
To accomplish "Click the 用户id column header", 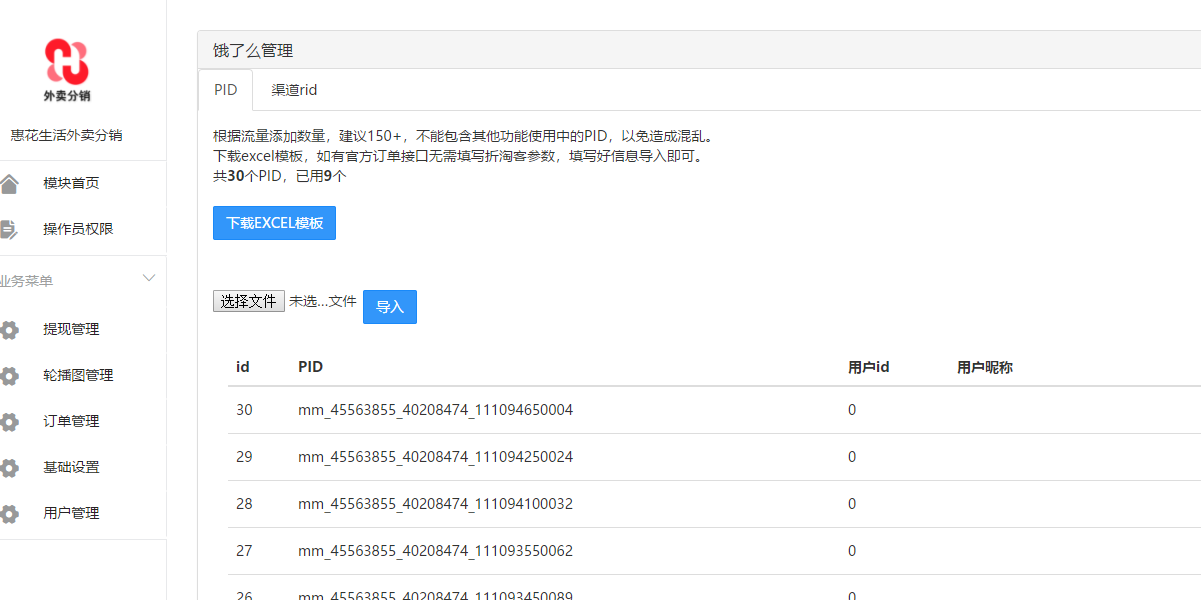I will tap(869, 367).
